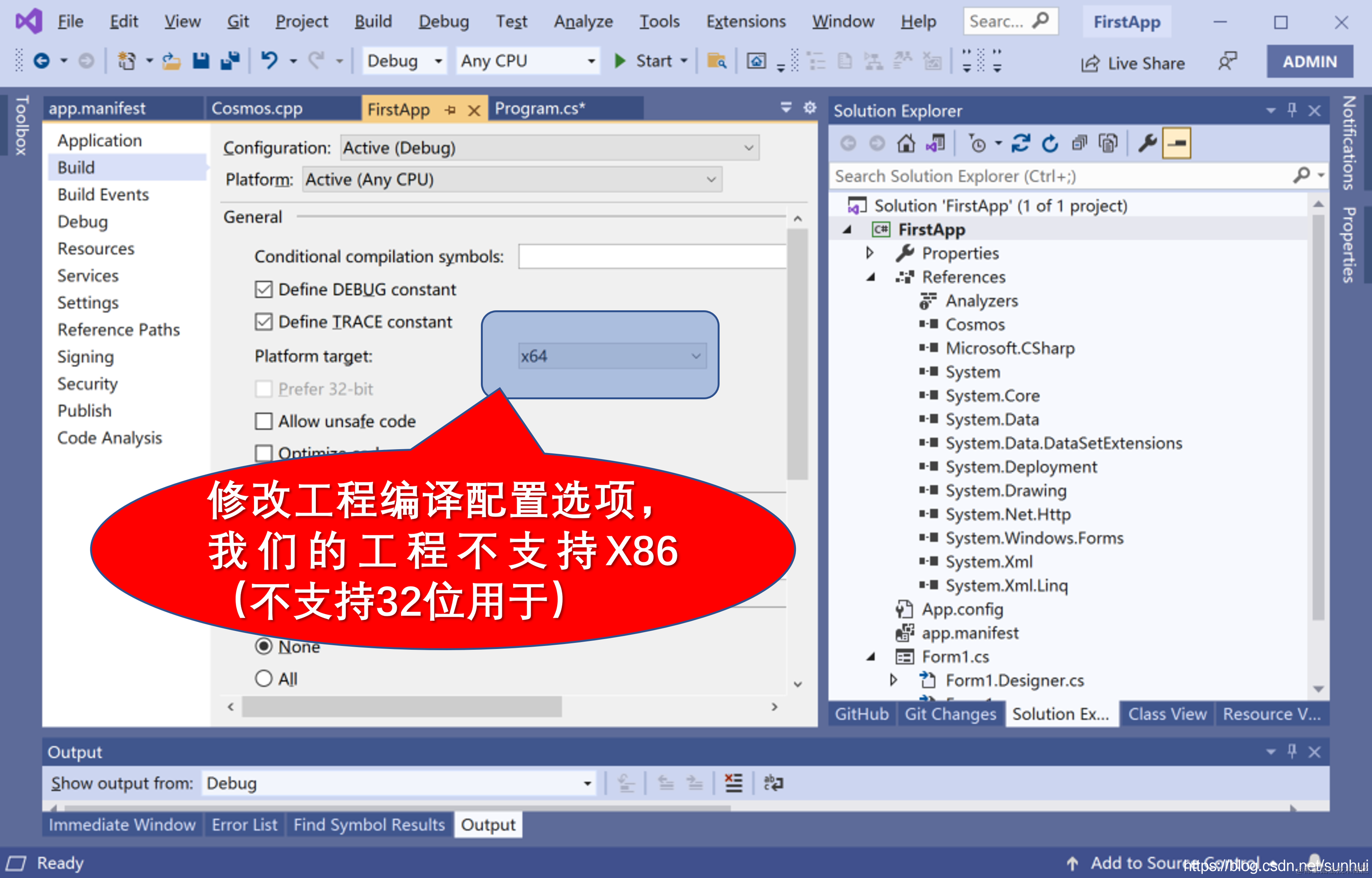This screenshot has width=1372, height=878.
Task: Toggle word wrap icon in Output panel
Action: (773, 783)
